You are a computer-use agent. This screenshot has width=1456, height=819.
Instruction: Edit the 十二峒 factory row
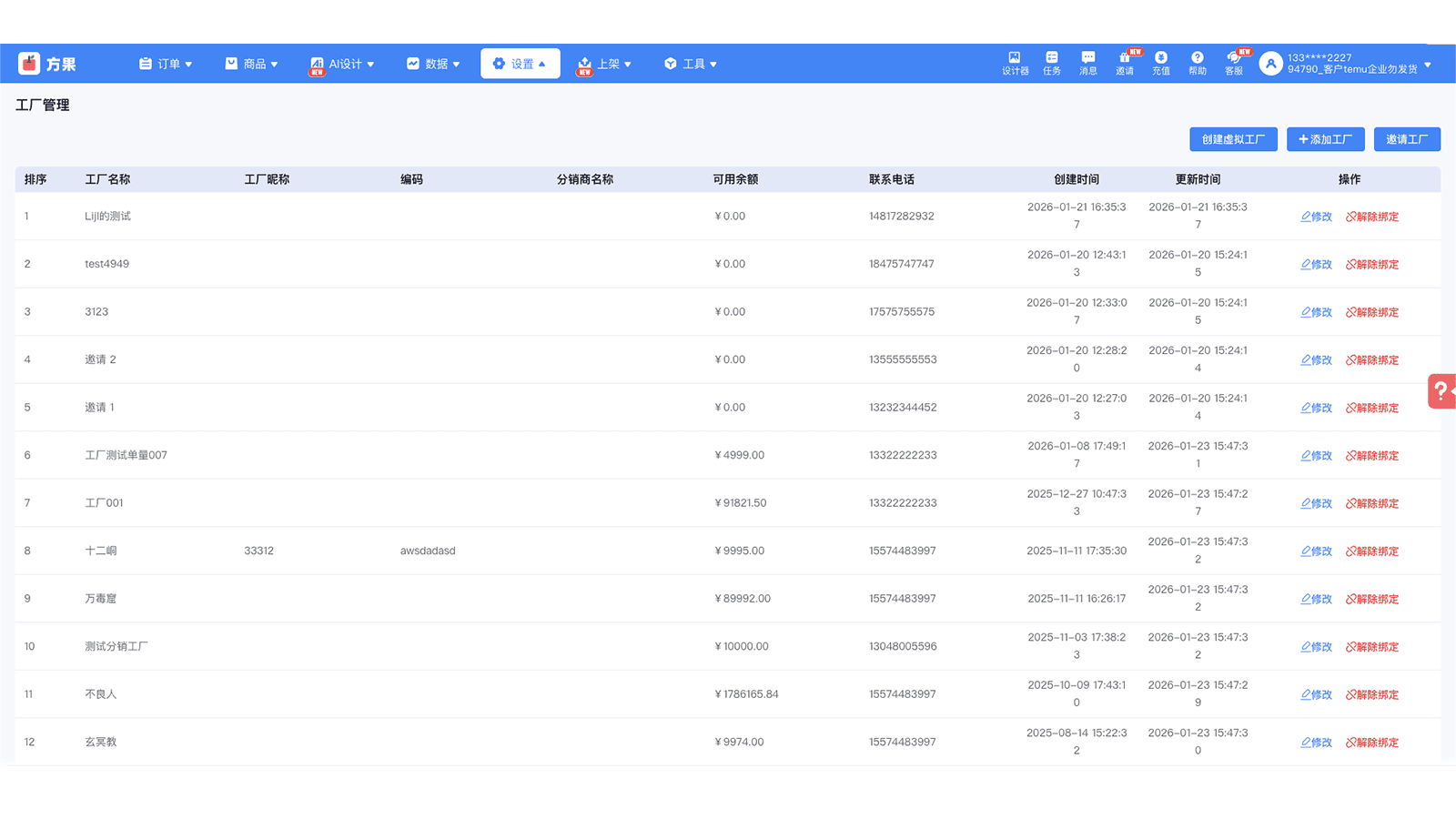[x=1316, y=551]
